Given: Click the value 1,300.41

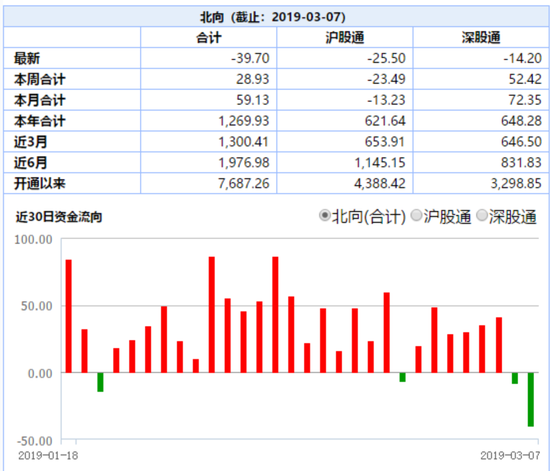Looking at the screenshot, I should (x=244, y=142).
